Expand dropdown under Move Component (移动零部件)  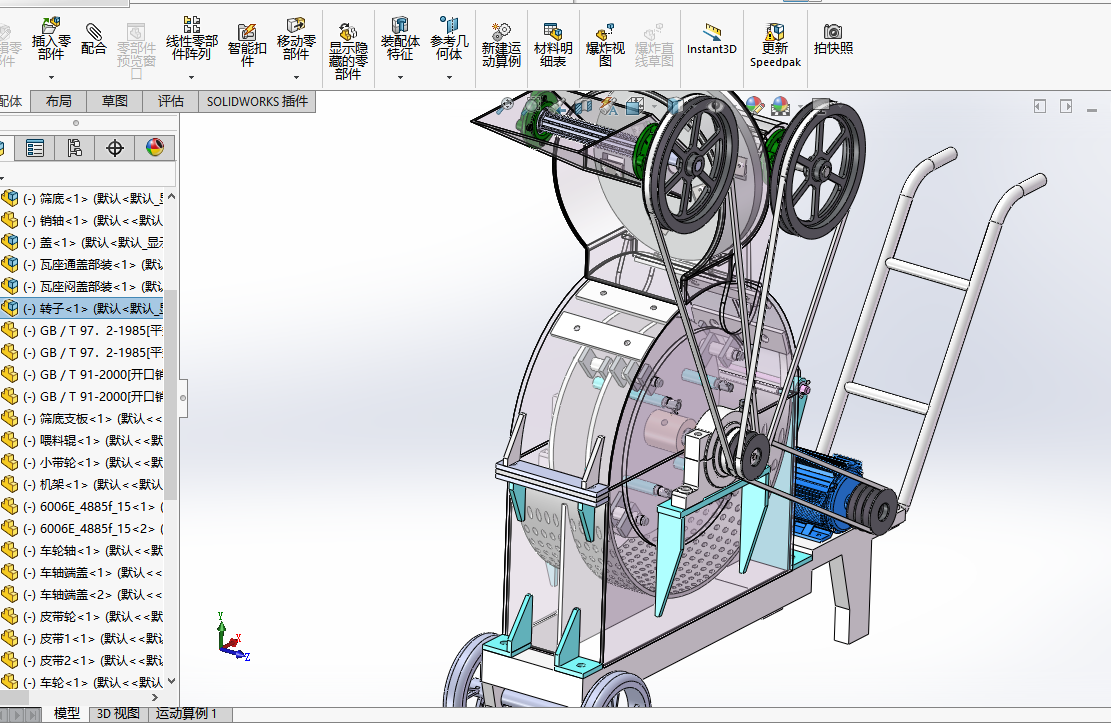[x=296, y=77]
